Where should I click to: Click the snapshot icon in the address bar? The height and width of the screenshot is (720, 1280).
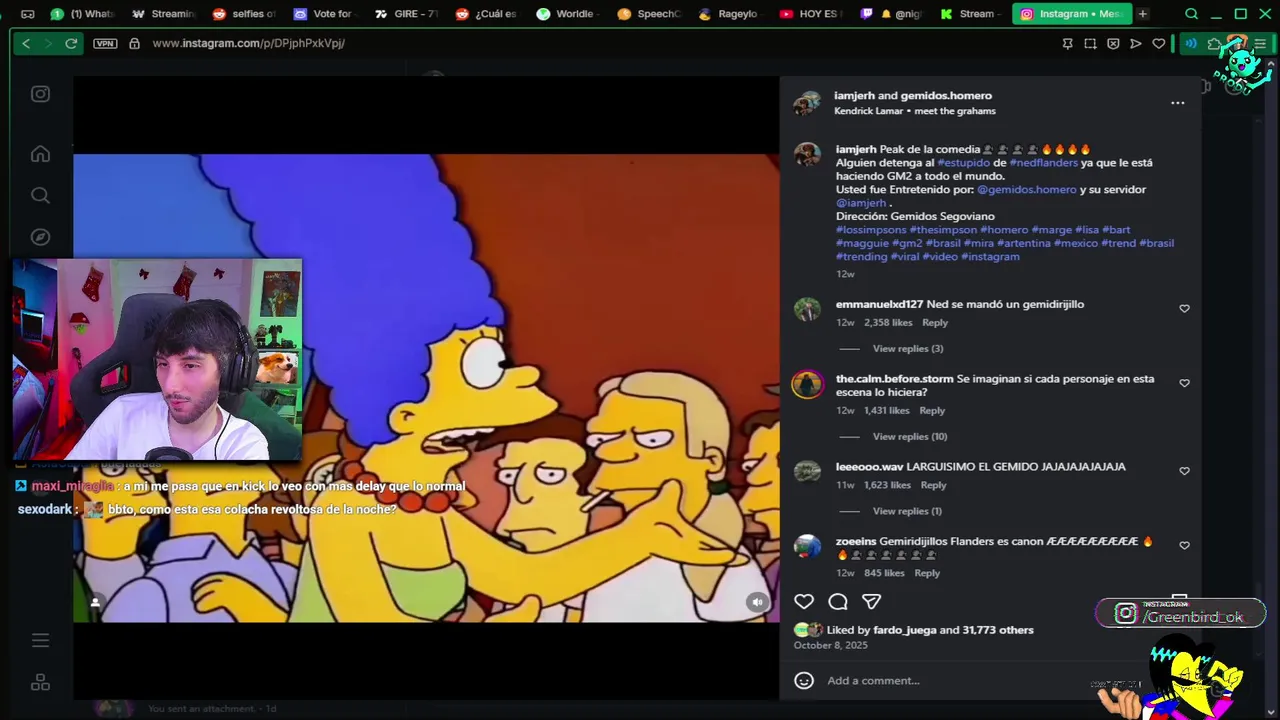pyautogui.click(x=1090, y=43)
